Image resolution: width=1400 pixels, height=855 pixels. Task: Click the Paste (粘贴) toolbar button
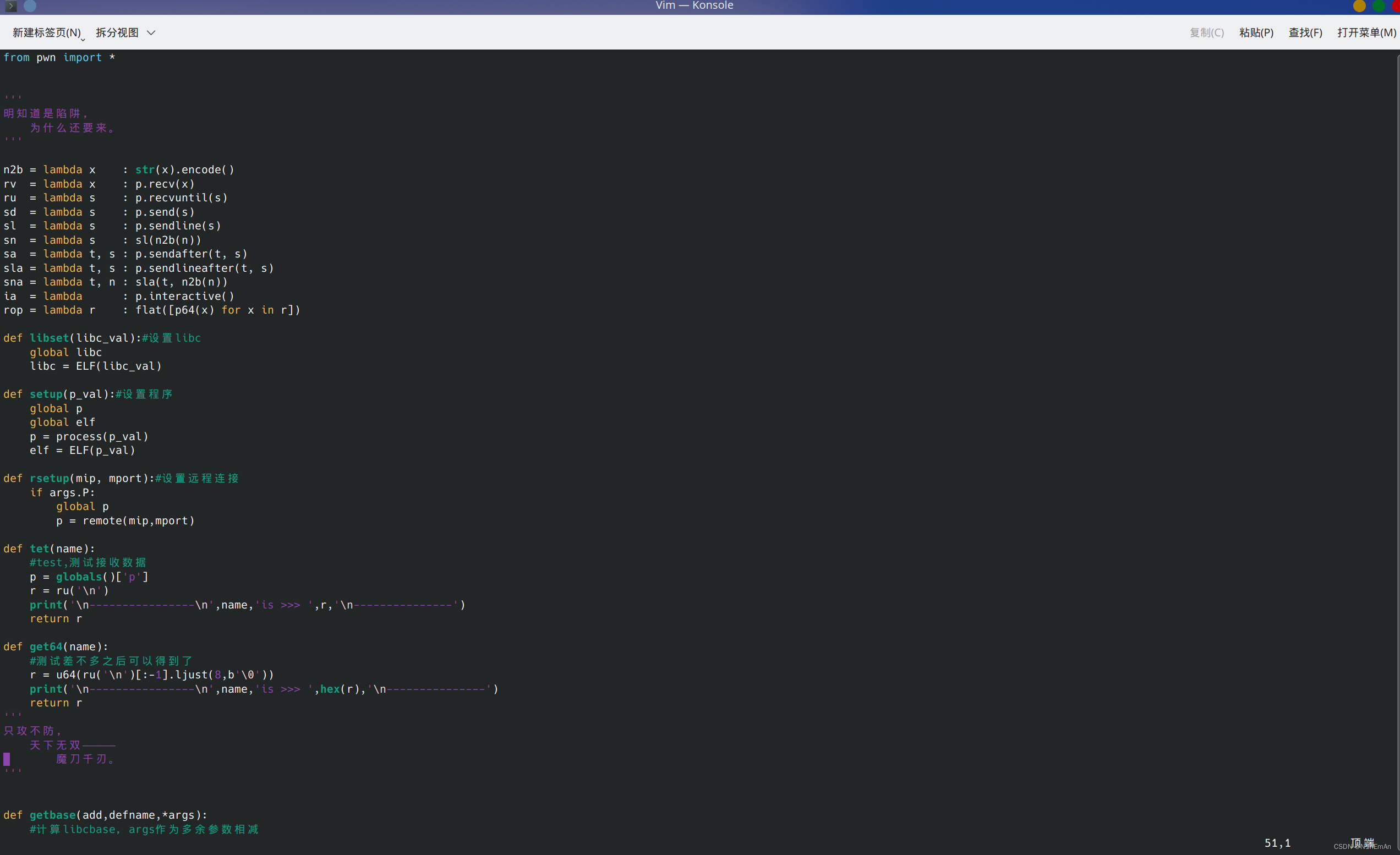(1256, 33)
